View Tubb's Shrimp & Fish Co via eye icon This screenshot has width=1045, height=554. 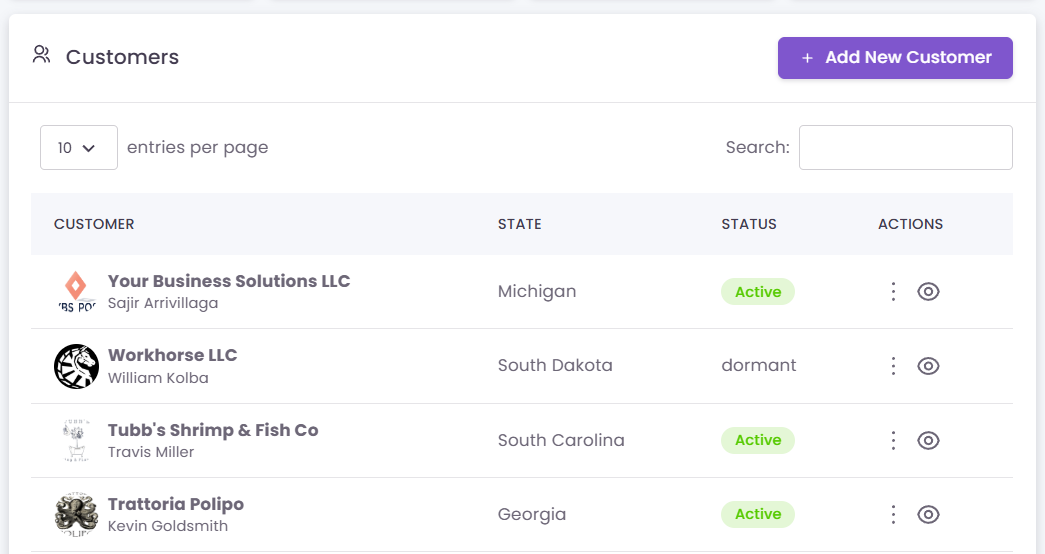click(928, 440)
